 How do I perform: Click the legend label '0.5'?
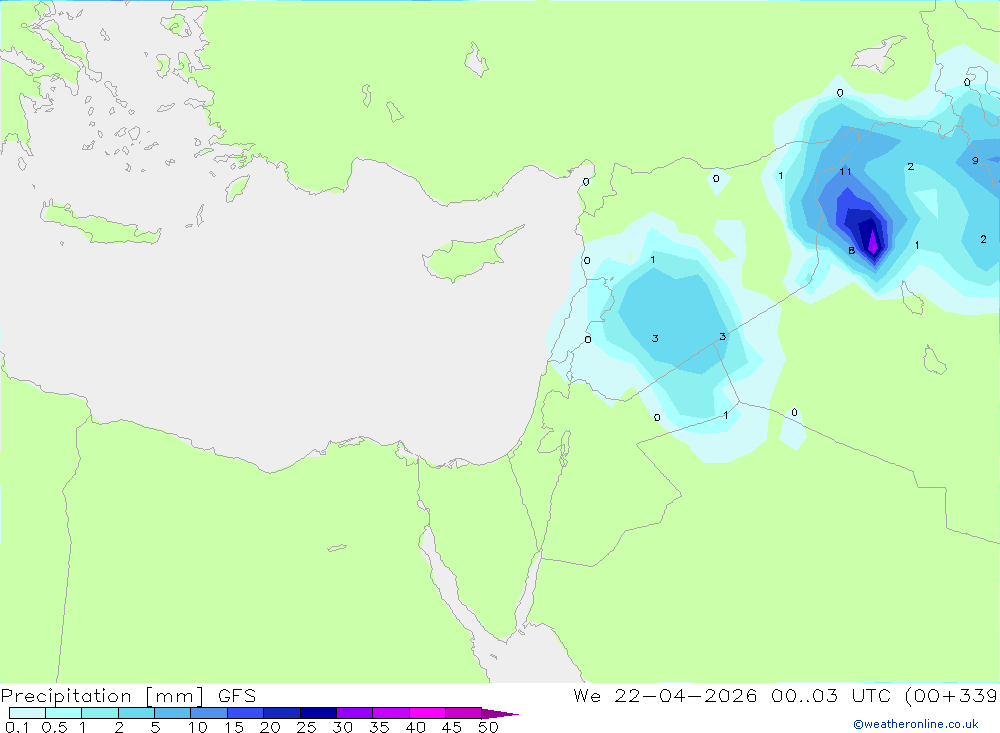(54, 727)
